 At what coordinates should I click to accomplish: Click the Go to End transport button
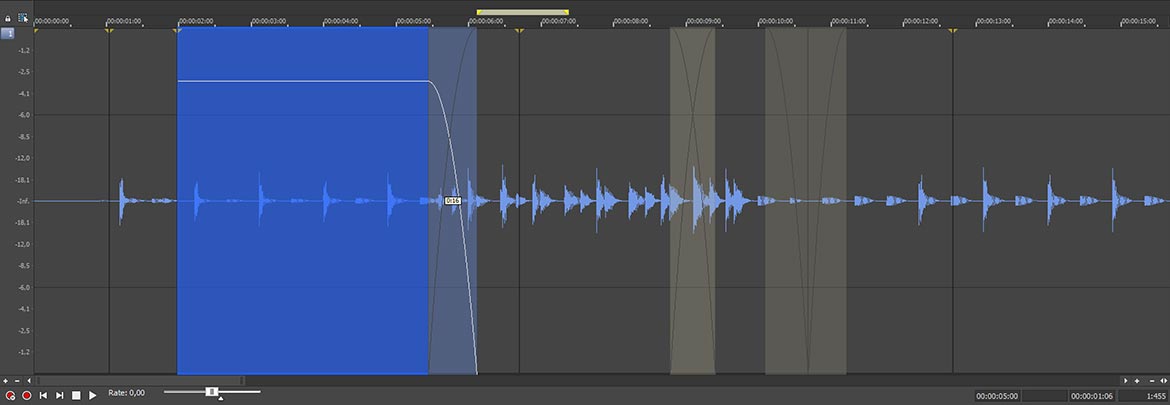[59, 395]
